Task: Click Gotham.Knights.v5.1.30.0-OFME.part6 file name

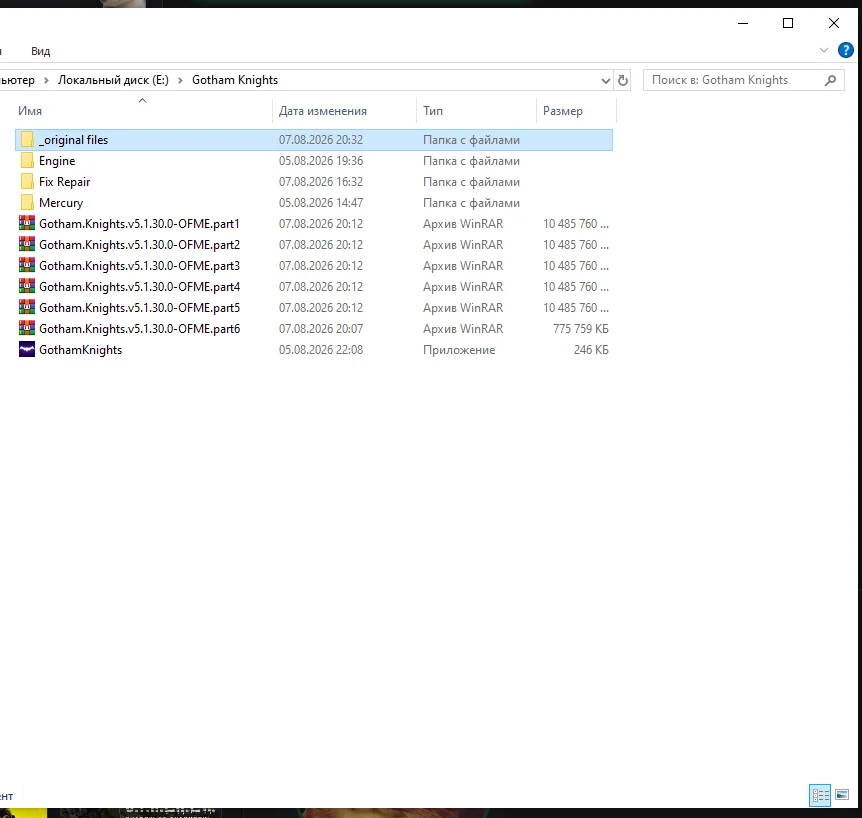Action: point(140,329)
